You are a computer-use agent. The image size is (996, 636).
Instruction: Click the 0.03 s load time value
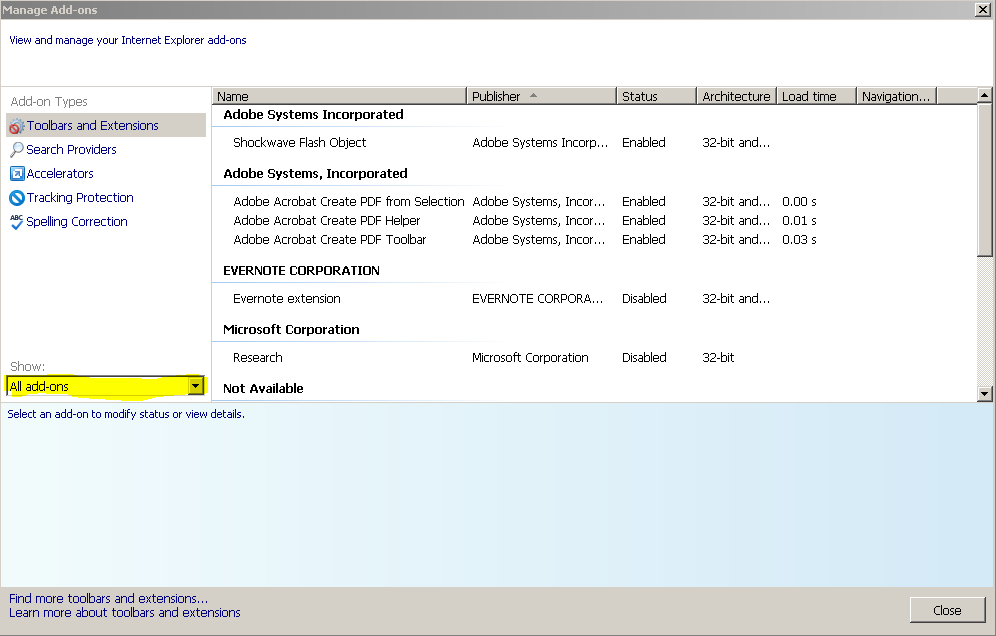coord(799,240)
